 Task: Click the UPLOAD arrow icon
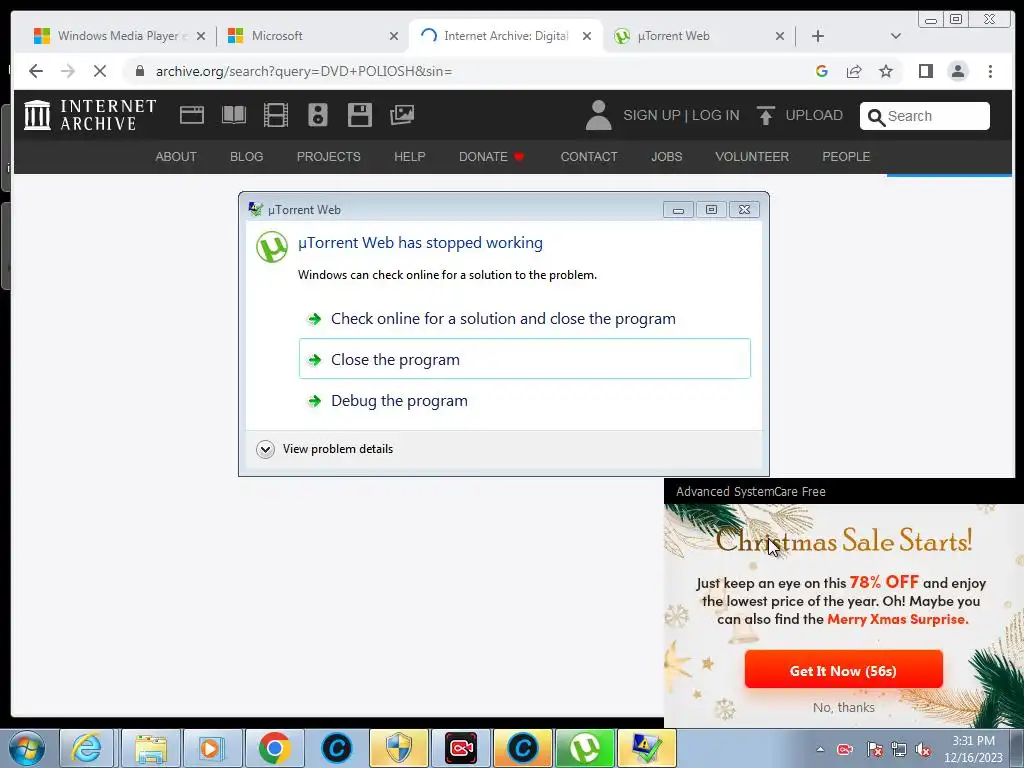[765, 115]
